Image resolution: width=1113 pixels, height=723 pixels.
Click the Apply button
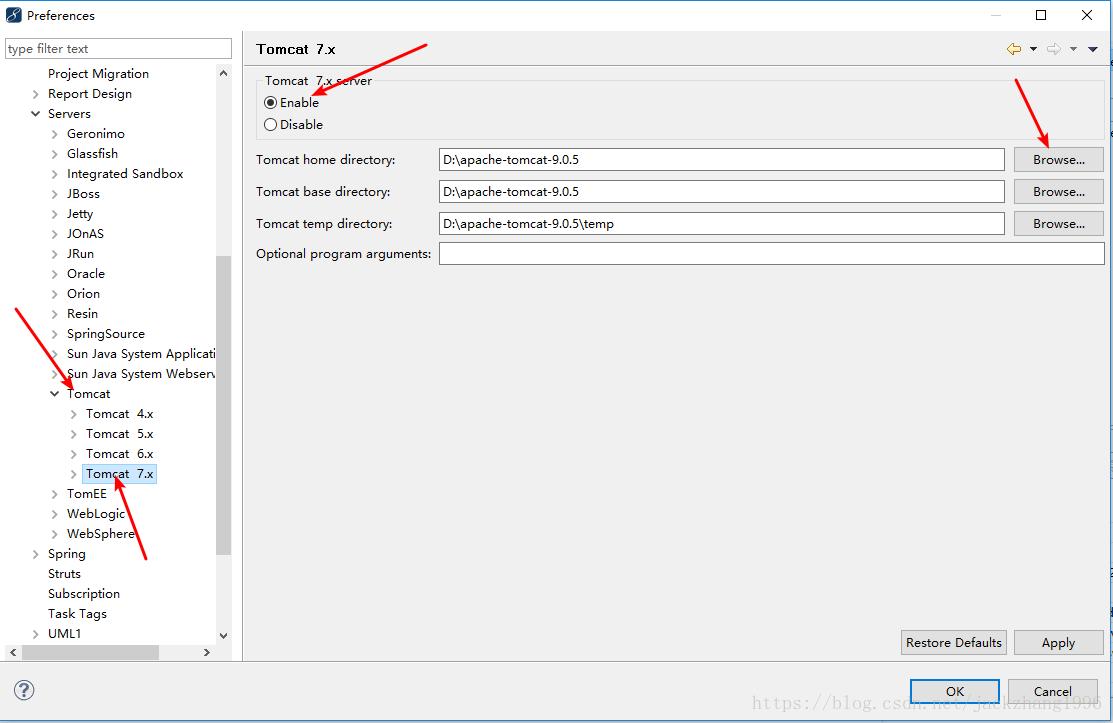(1058, 642)
